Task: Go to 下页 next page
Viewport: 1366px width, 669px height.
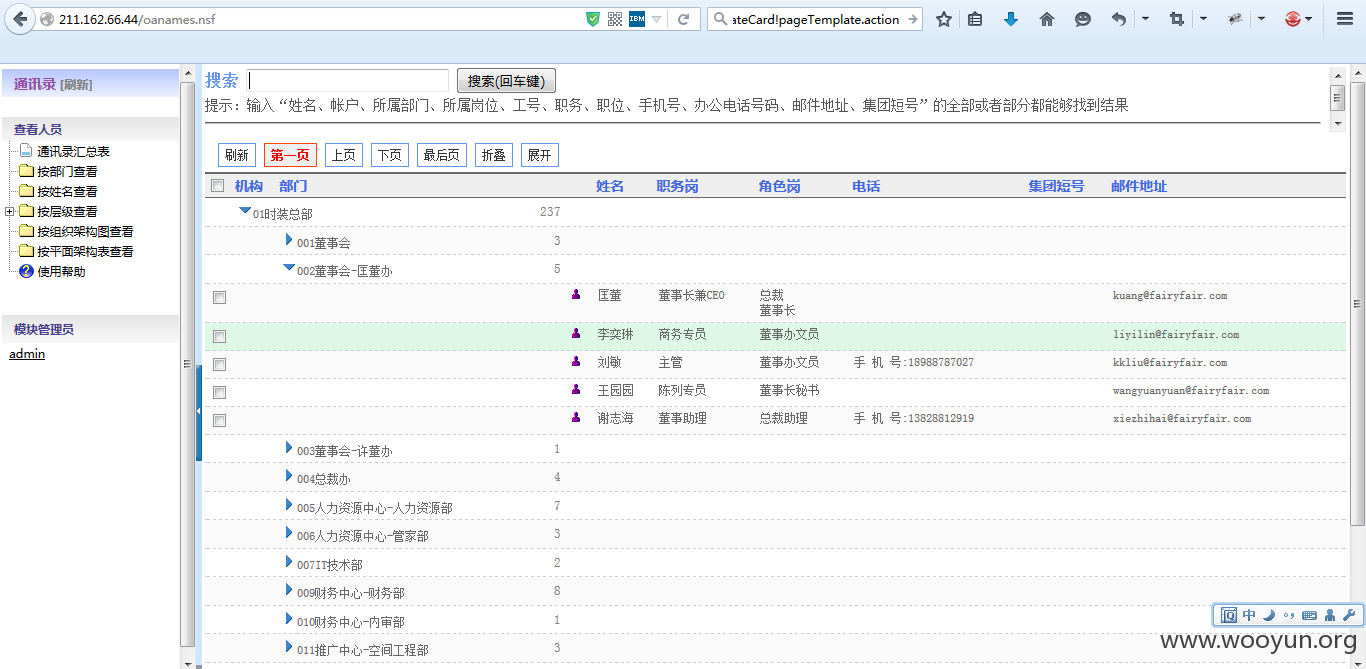Action: click(390, 155)
